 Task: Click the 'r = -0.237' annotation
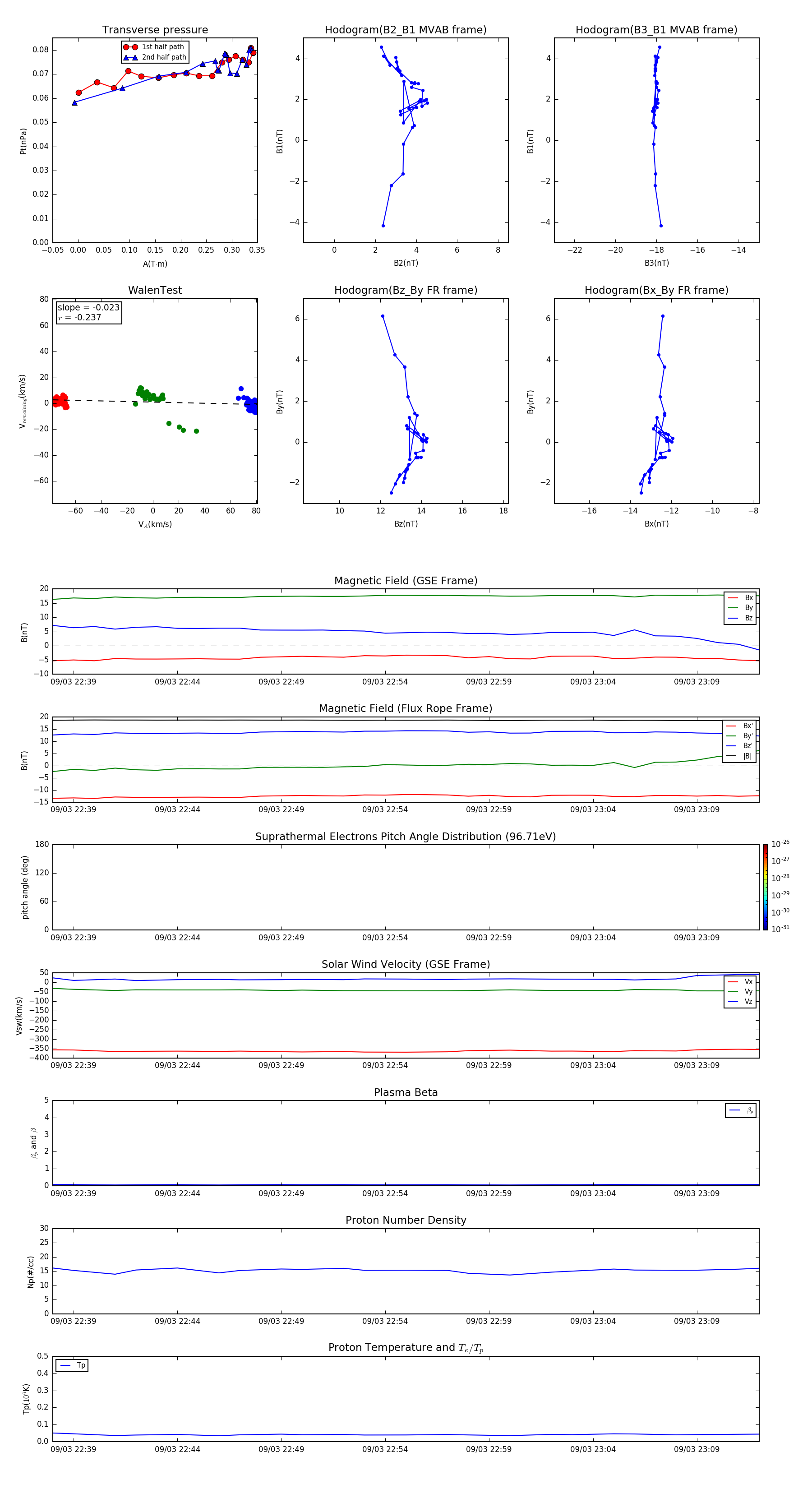pyautogui.click(x=80, y=317)
